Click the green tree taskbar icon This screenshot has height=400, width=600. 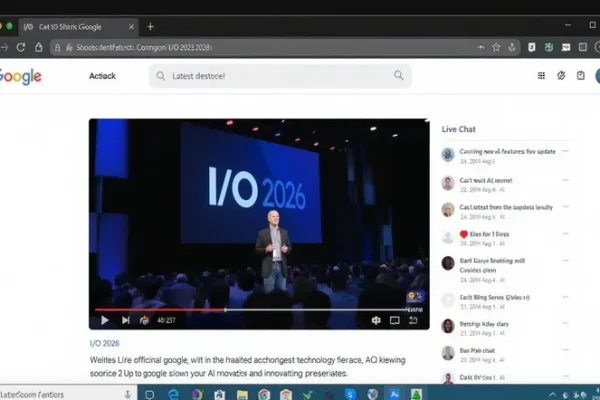(x=416, y=394)
